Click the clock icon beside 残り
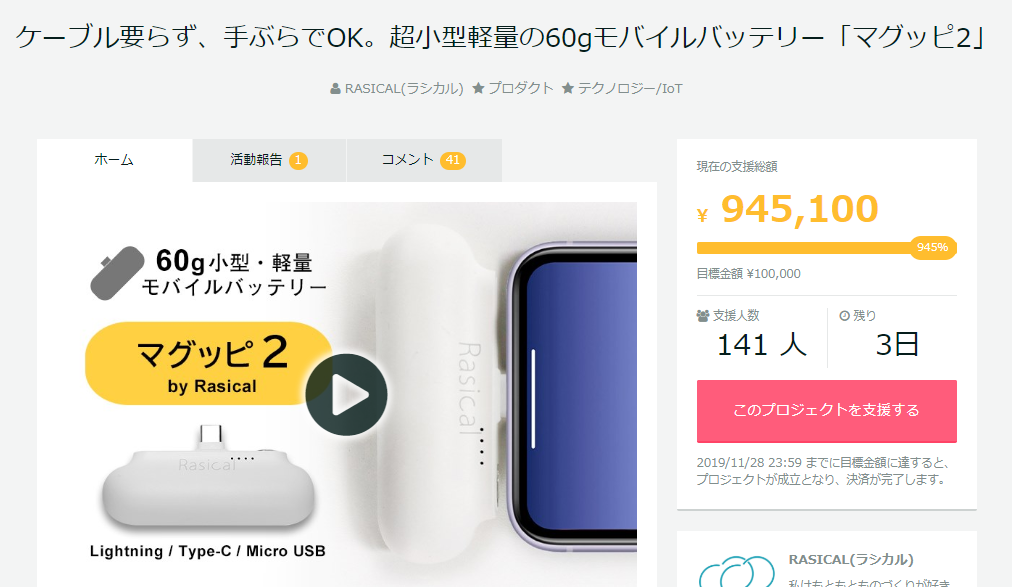Image resolution: width=1012 pixels, height=587 pixels. pos(844,315)
